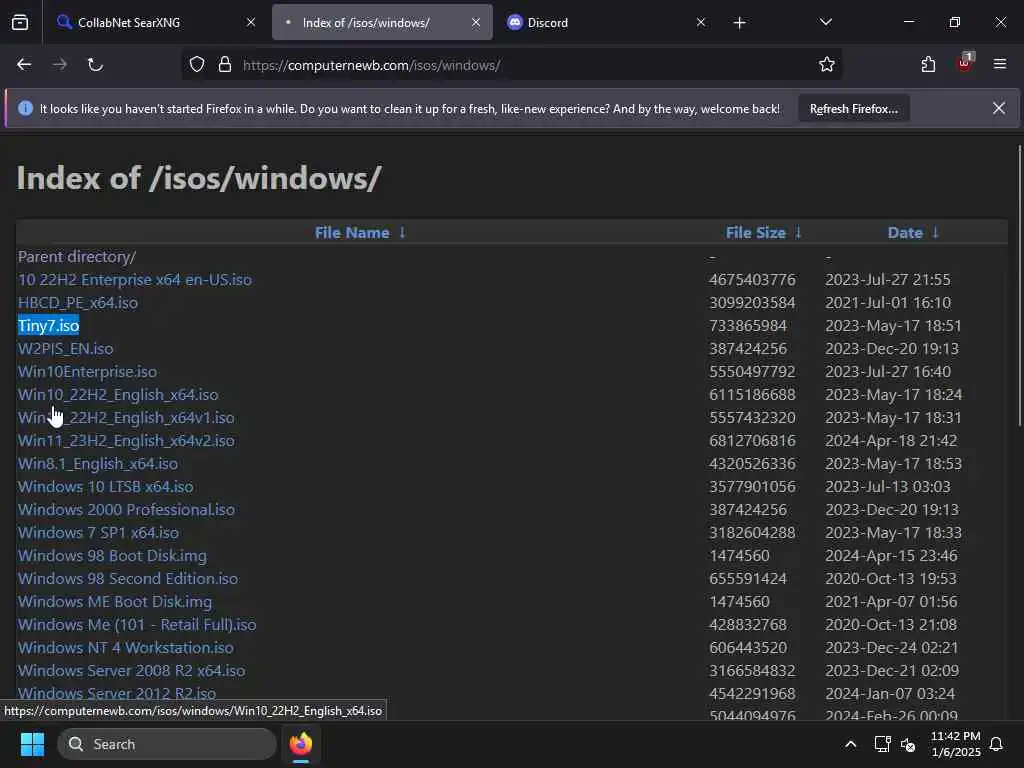
Task: Sort by File Size column header
Action: (756, 232)
